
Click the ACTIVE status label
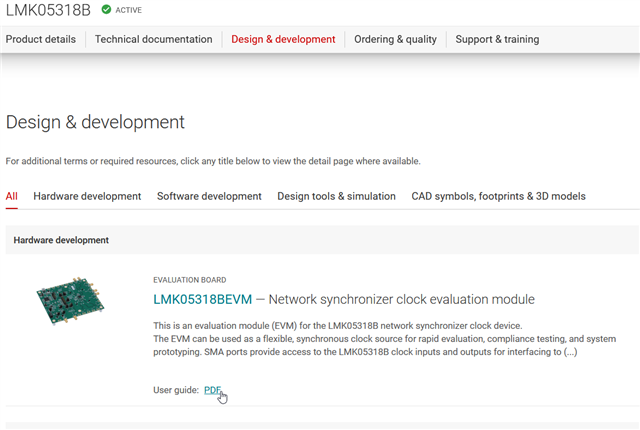[129, 10]
